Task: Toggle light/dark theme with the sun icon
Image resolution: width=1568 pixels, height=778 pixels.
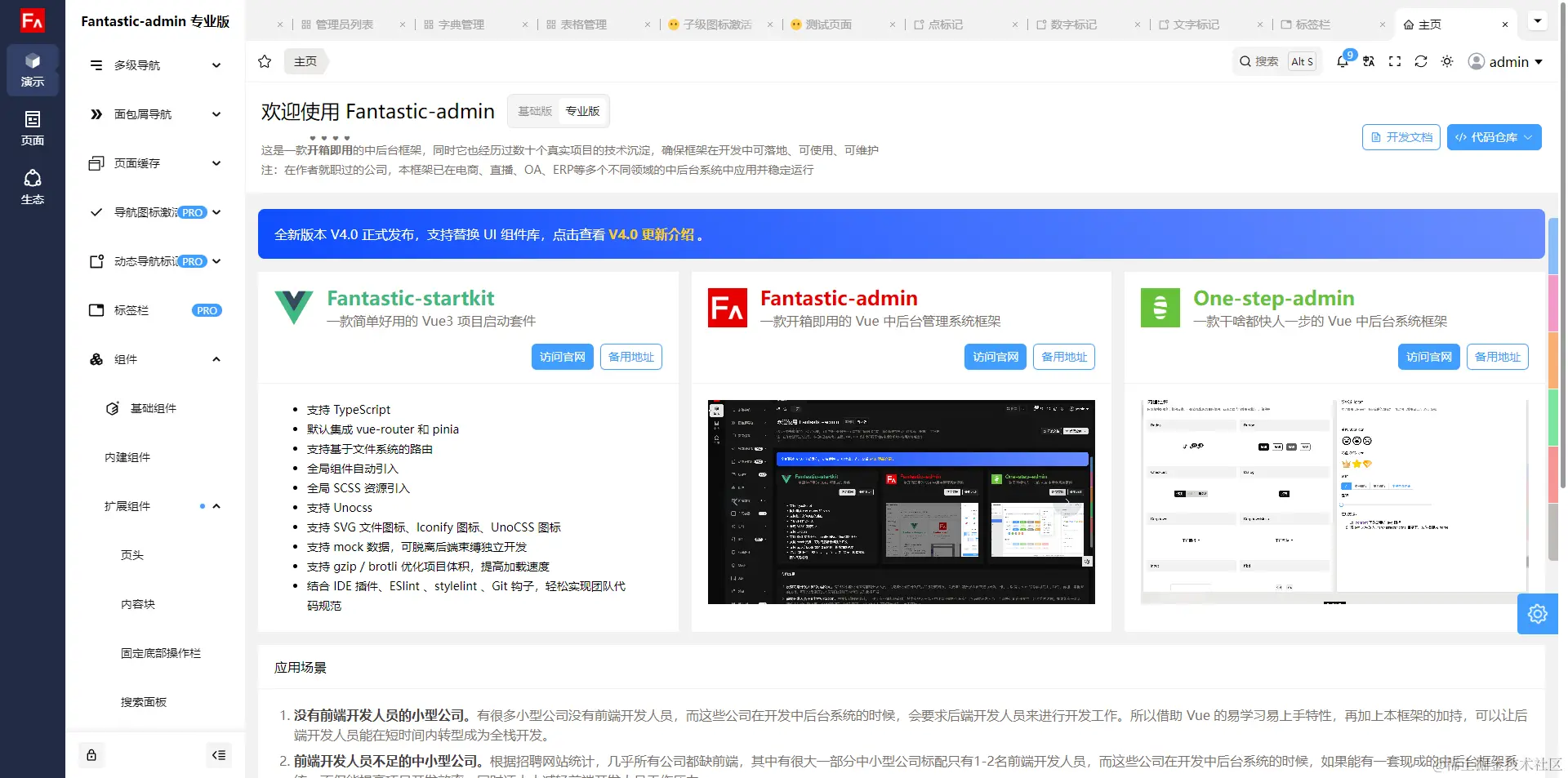Action: coord(1447,61)
